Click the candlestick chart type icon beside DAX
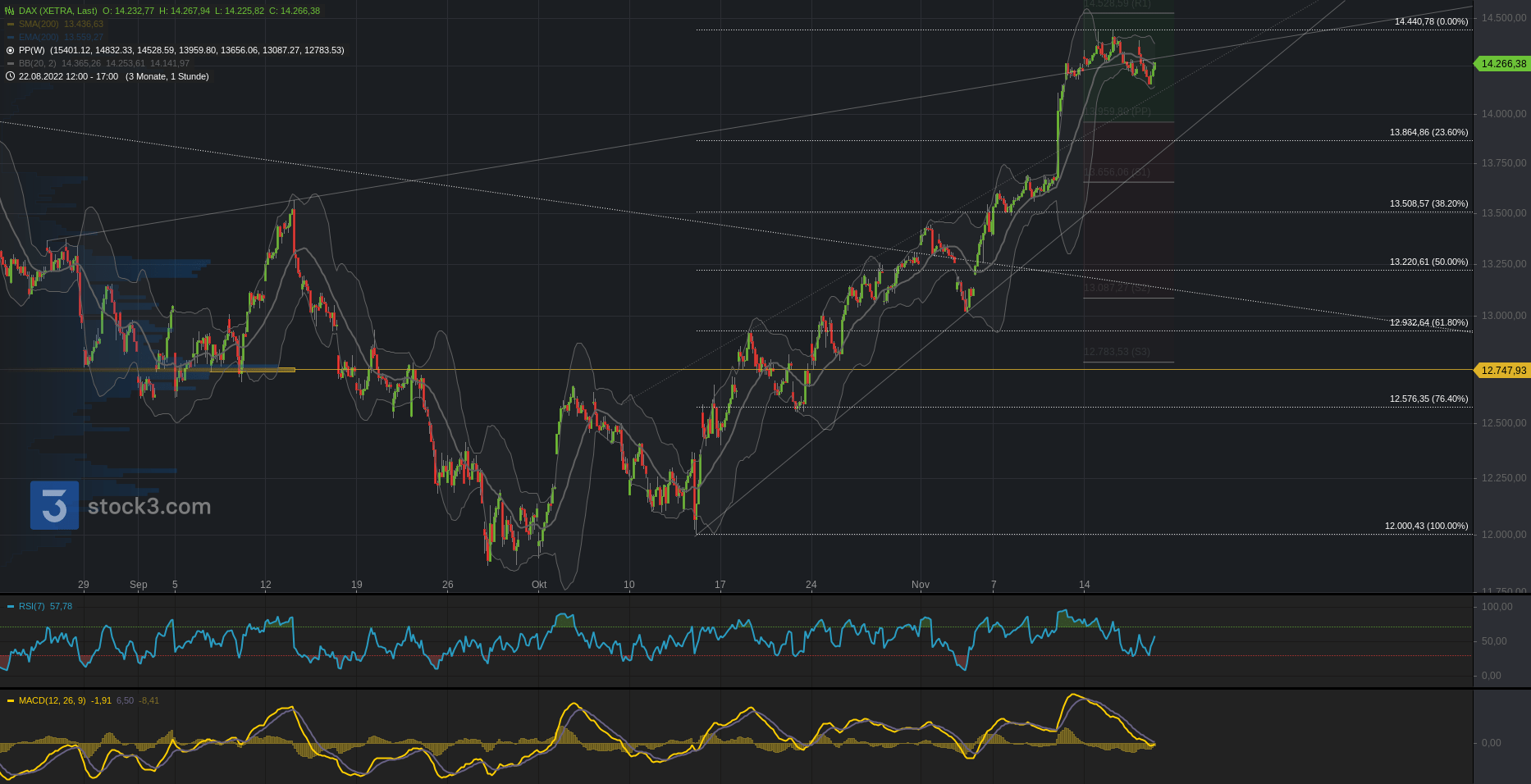Viewport: 1531px width, 784px height. pyautogui.click(x=10, y=11)
